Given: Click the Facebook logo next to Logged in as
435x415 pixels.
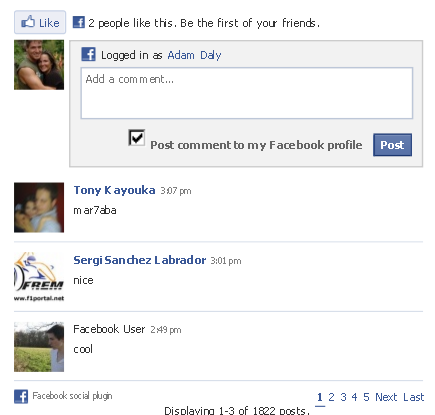Looking at the screenshot, I should coord(89,54).
